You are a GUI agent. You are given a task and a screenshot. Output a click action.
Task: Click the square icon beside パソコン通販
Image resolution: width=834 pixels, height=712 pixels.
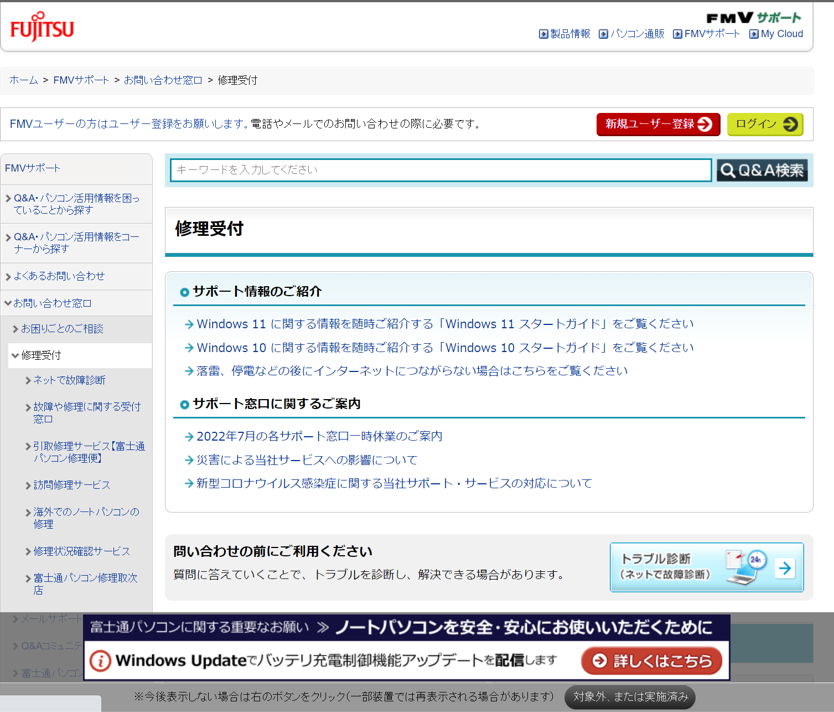point(603,35)
